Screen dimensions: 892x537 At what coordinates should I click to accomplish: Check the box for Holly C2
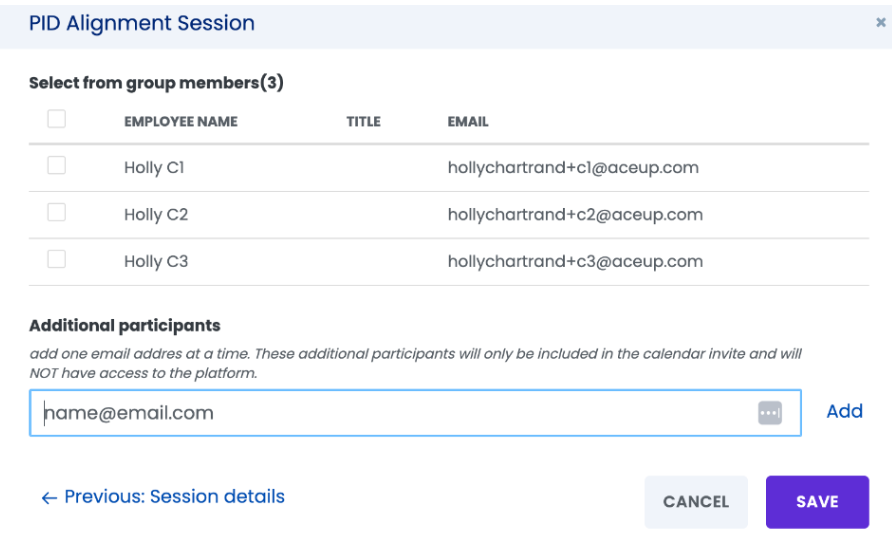56,212
